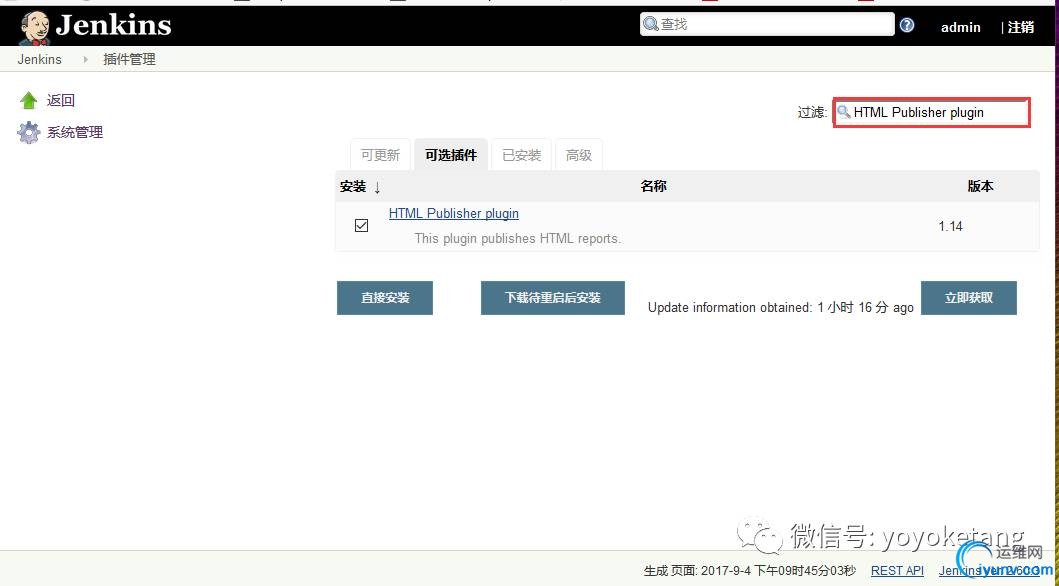The image size is (1059, 586).
Task: Click the 'Update information obtained' status text
Action: (x=780, y=307)
